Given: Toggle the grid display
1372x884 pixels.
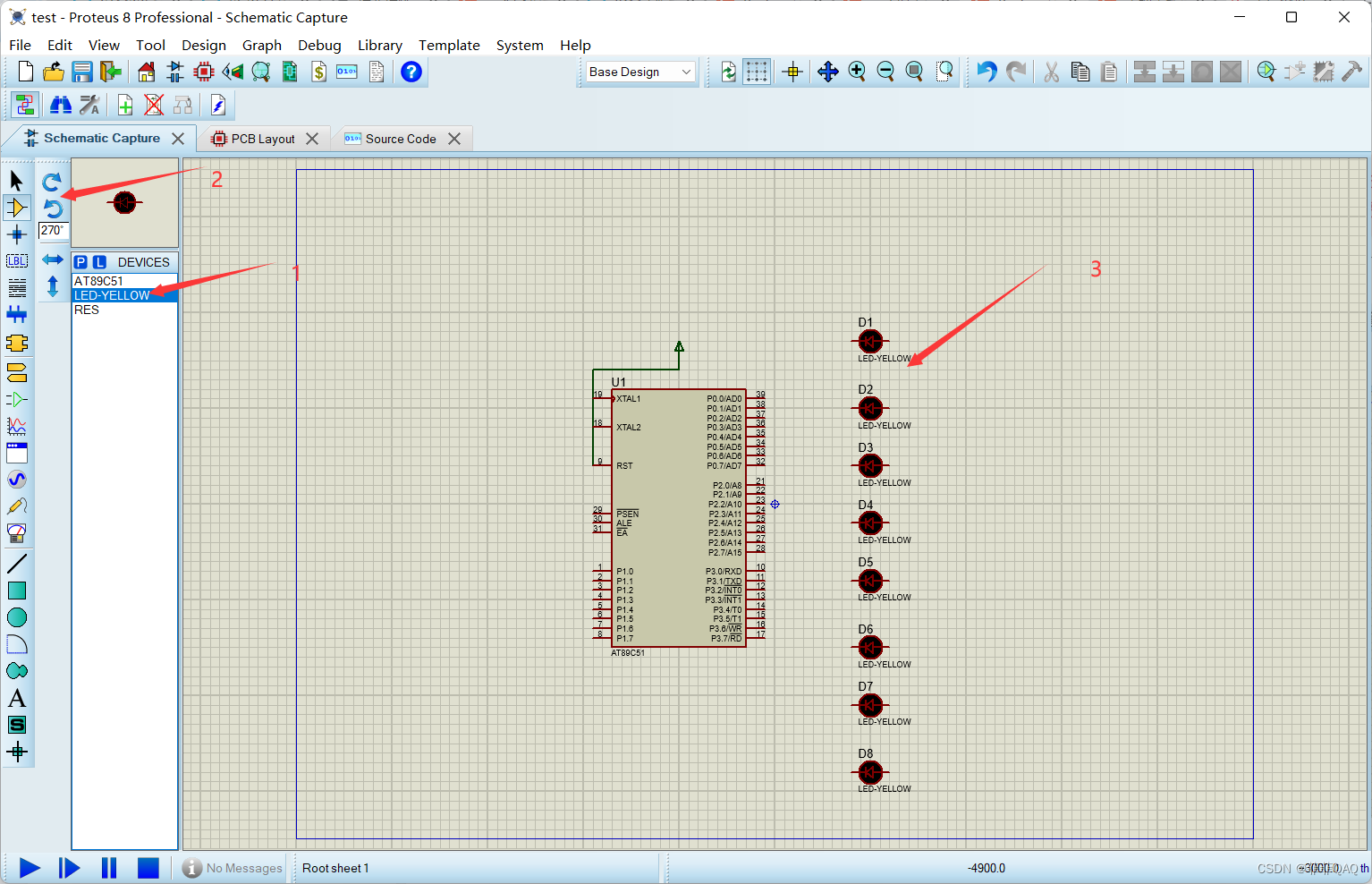Looking at the screenshot, I should [x=757, y=72].
